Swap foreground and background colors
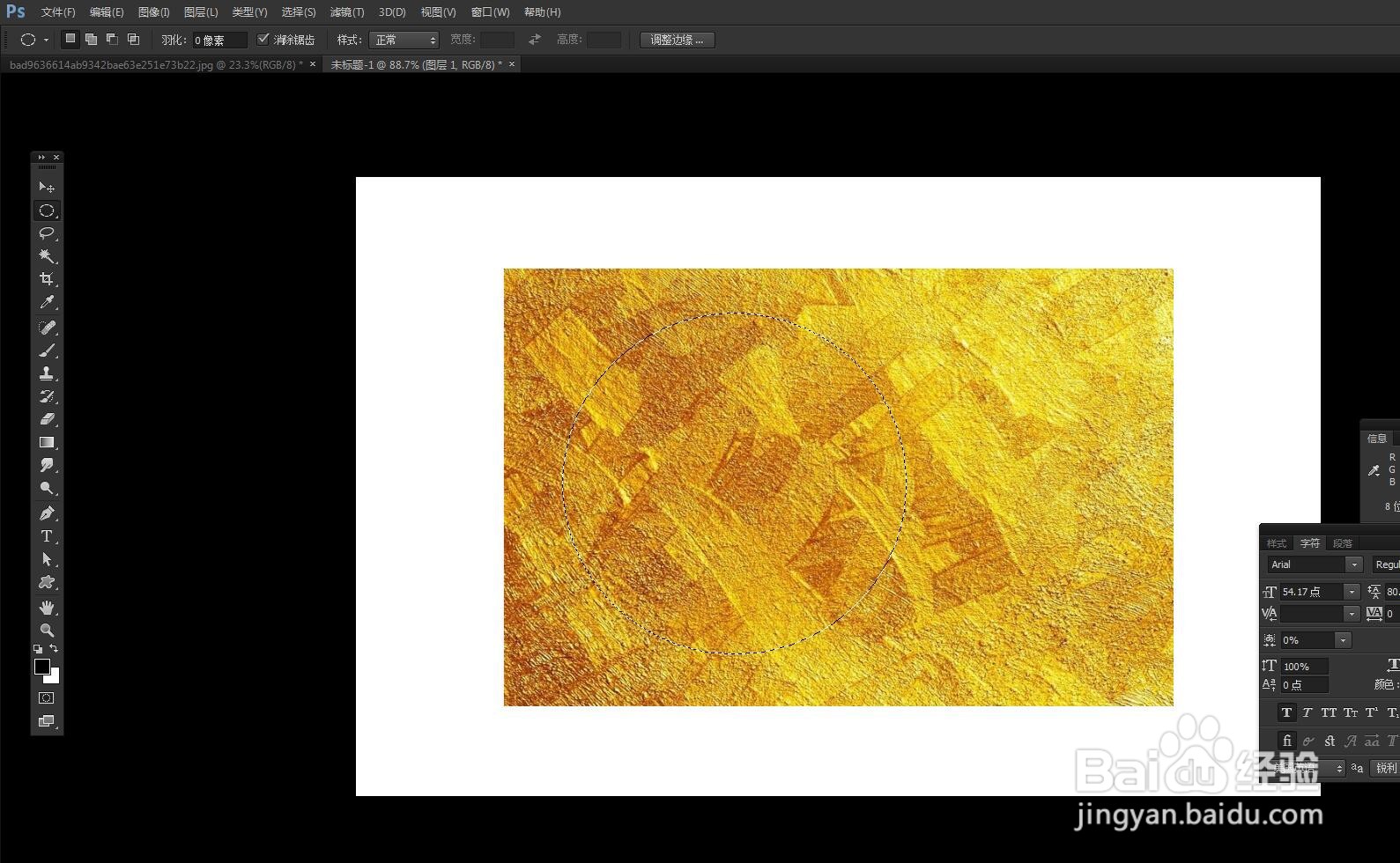The height and width of the screenshot is (863, 1400). tap(54, 649)
